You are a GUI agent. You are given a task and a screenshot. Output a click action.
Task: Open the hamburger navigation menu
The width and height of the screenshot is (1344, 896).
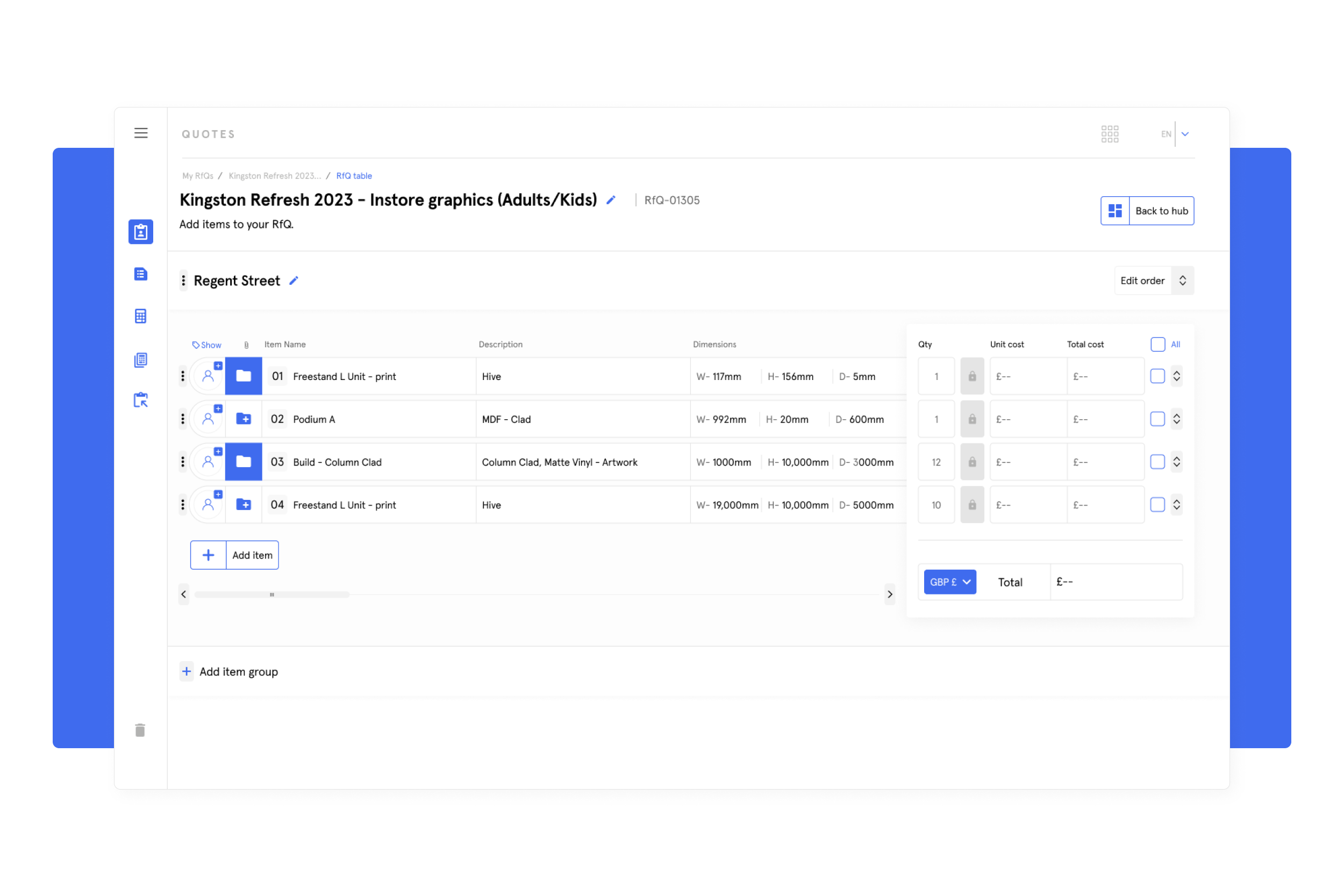[140, 133]
